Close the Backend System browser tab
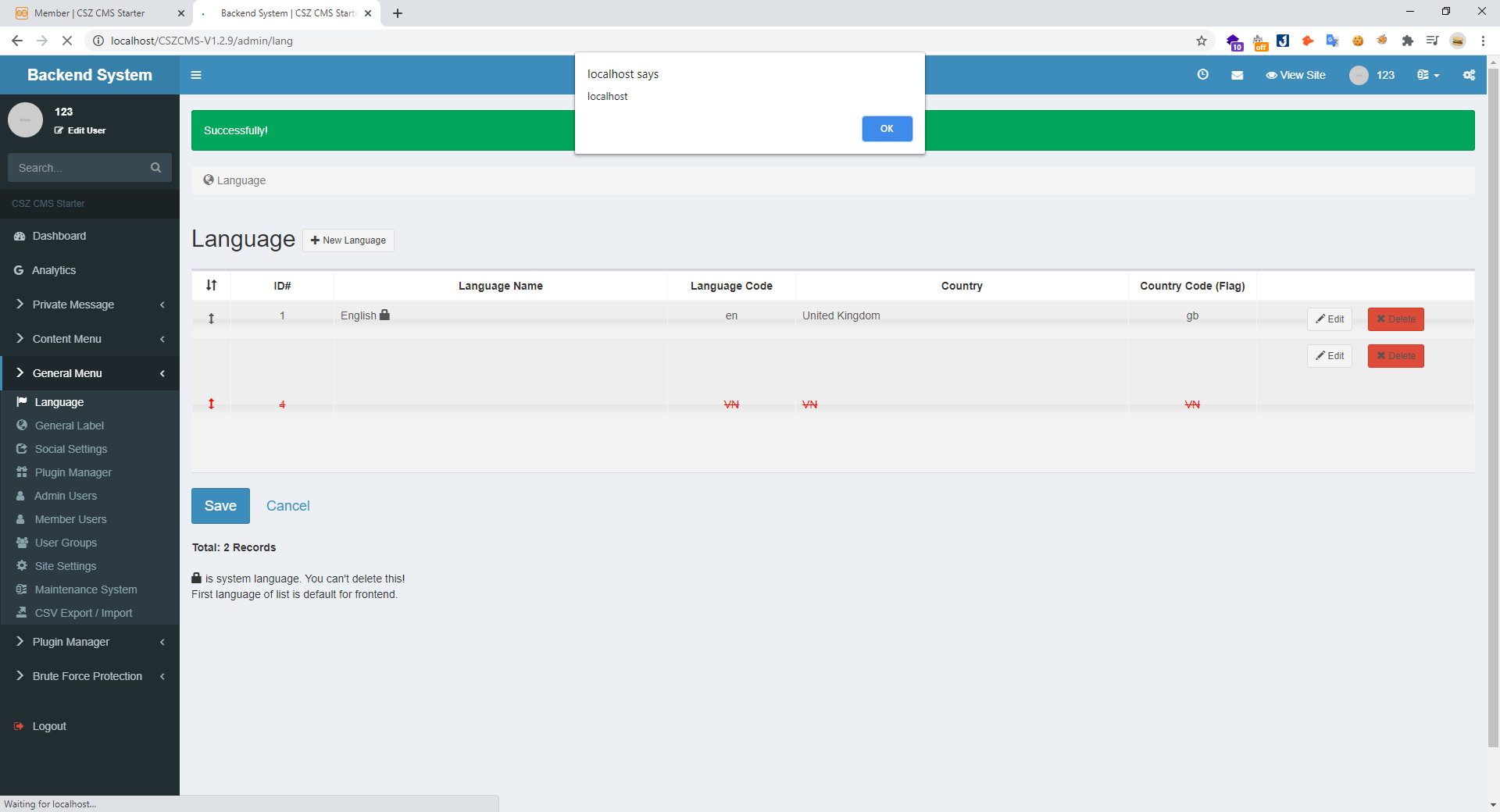 [368, 13]
